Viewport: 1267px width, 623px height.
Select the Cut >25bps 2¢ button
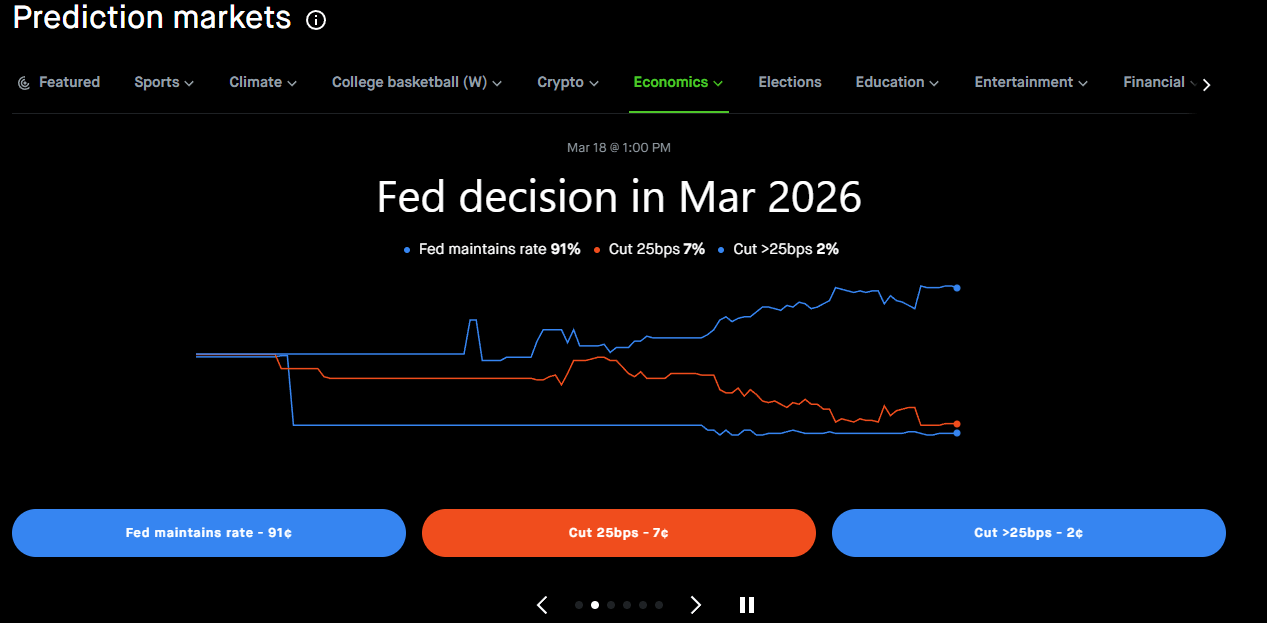(x=1028, y=533)
